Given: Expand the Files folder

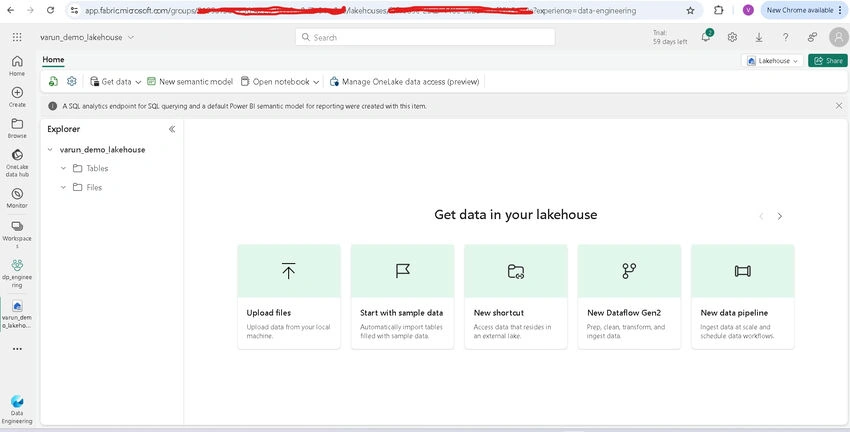Looking at the screenshot, I should click(63, 188).
